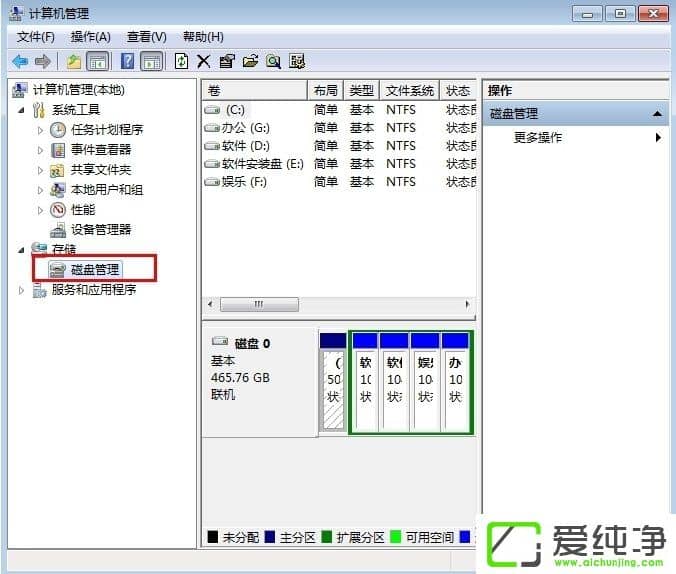Click the Properties toolbar icon
This screenshot has width=676, height=574.
click(227, 62)
